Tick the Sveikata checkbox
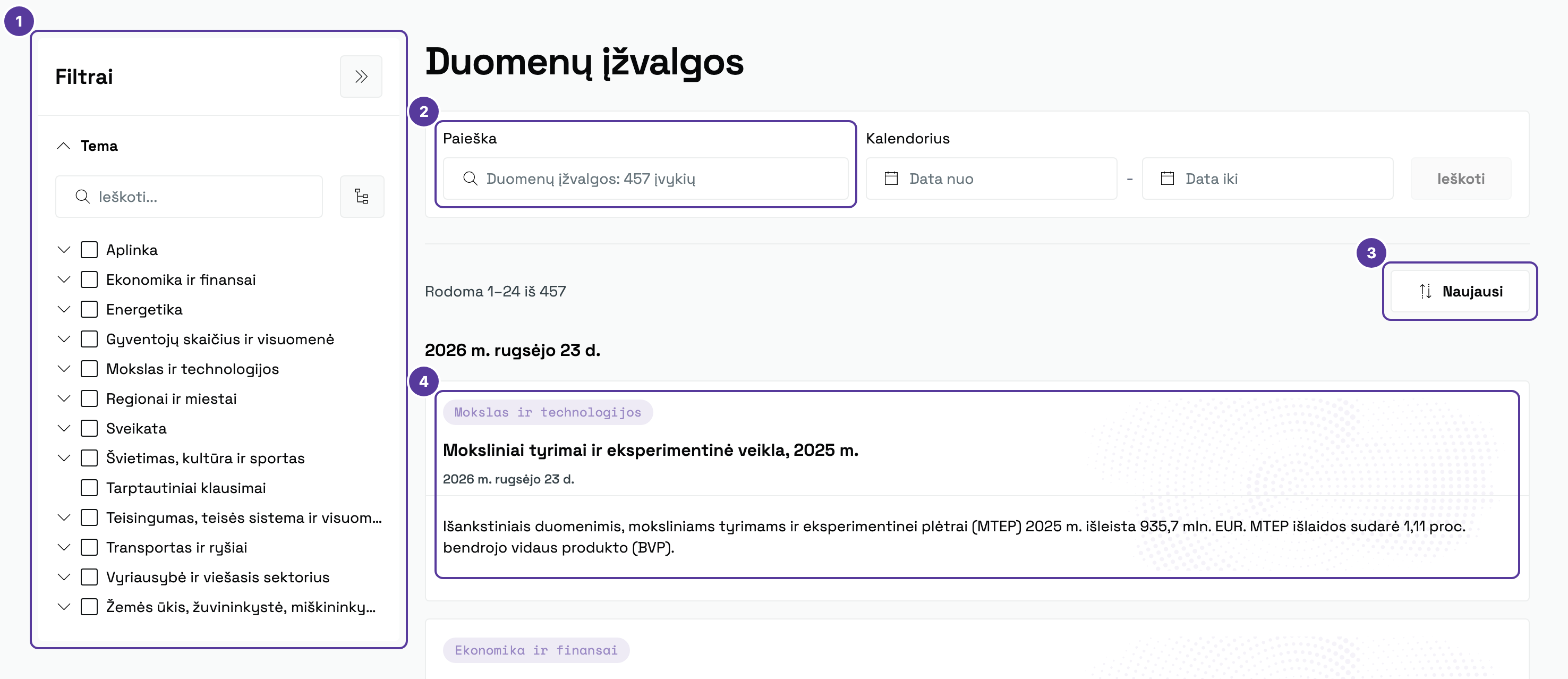Viewport: 1568px width, 679px height. click(89, 429)
